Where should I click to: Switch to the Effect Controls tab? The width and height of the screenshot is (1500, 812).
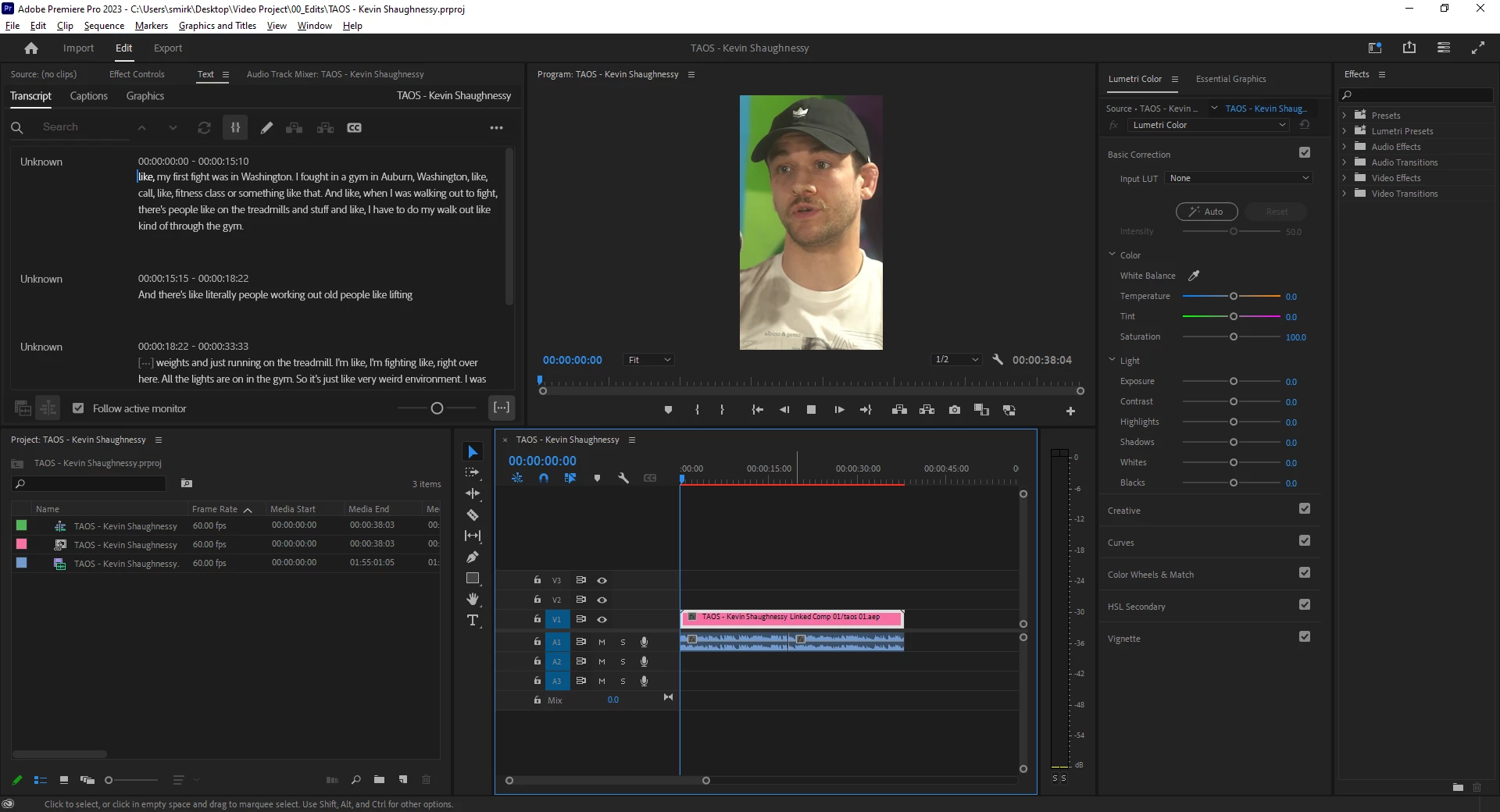click(137, 74)
